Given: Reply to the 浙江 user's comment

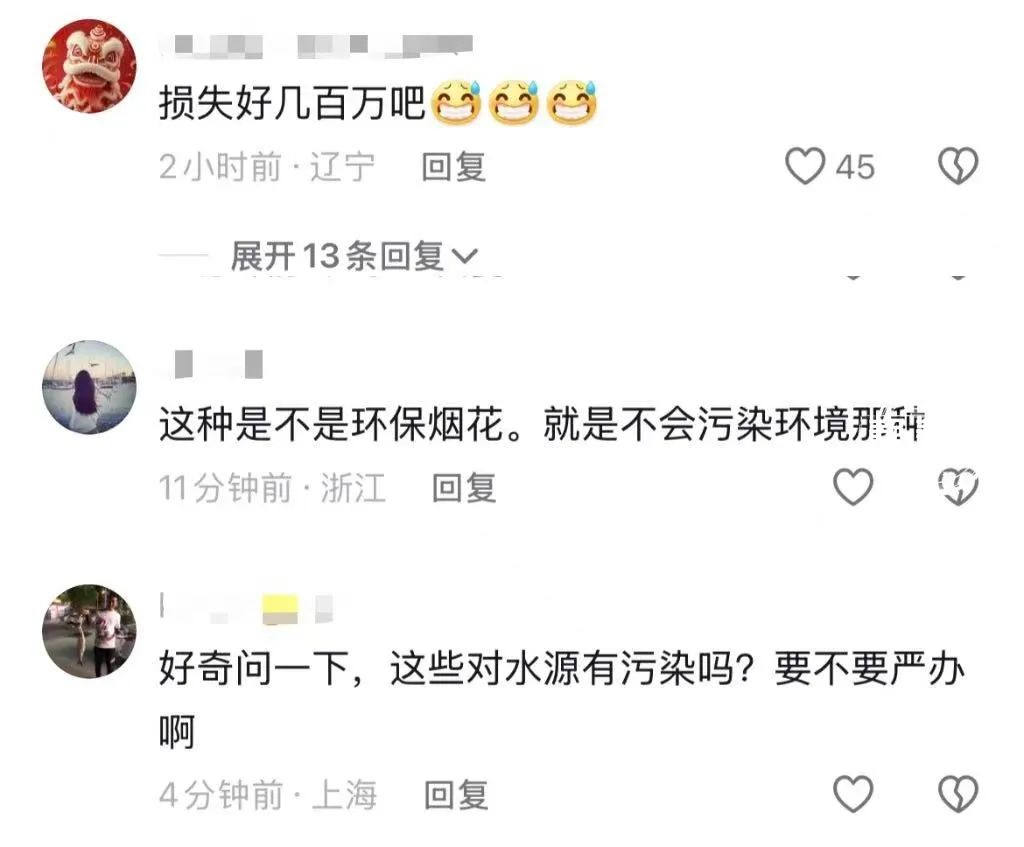Looking at the screenshot, I should pyautogui.click(x=464, y=488).
